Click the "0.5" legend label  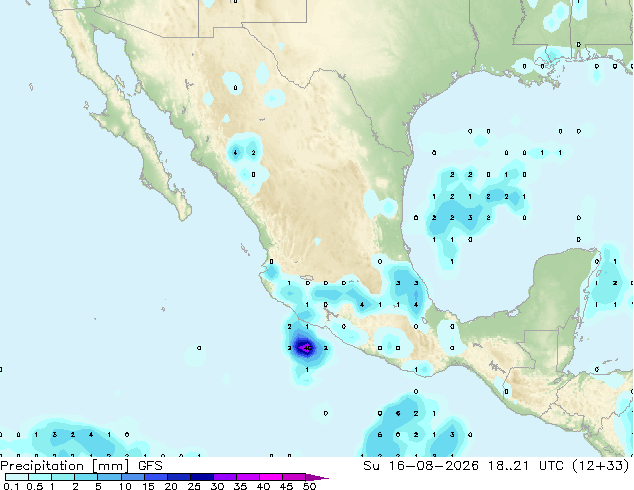click(35, 486)
